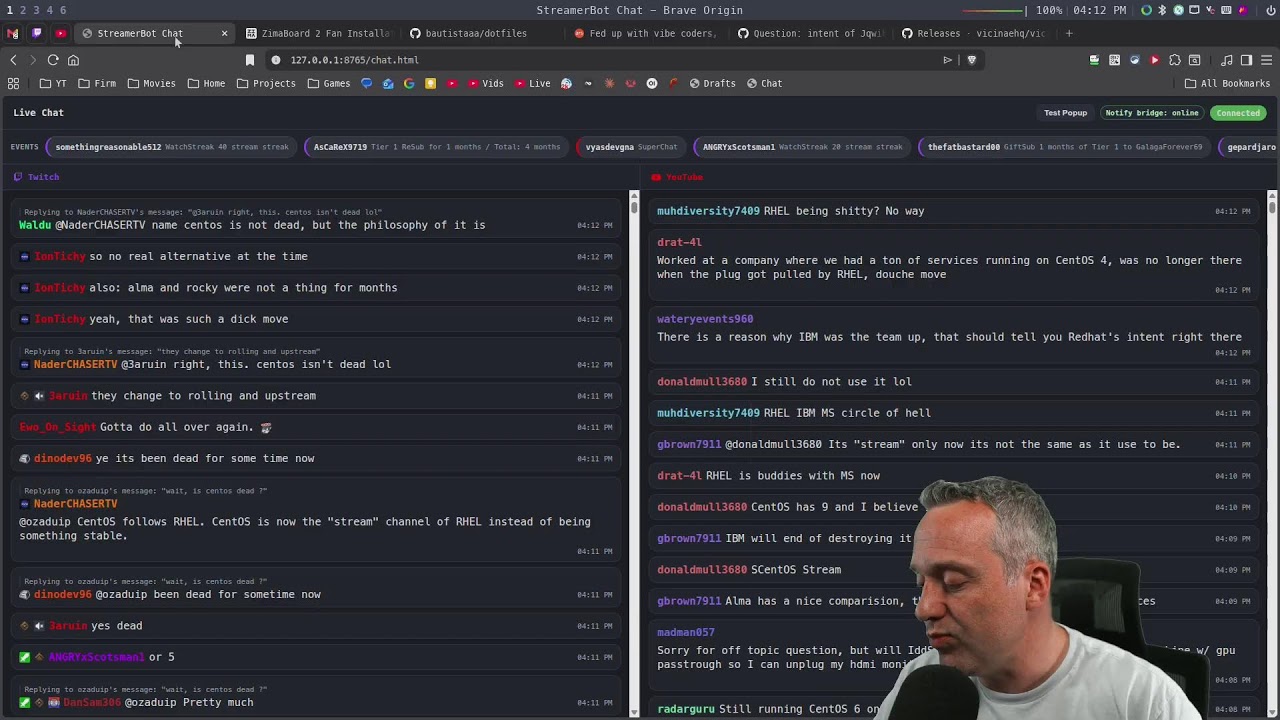
Task: Toggle the browser sidebar panel
Action: 1246,60
